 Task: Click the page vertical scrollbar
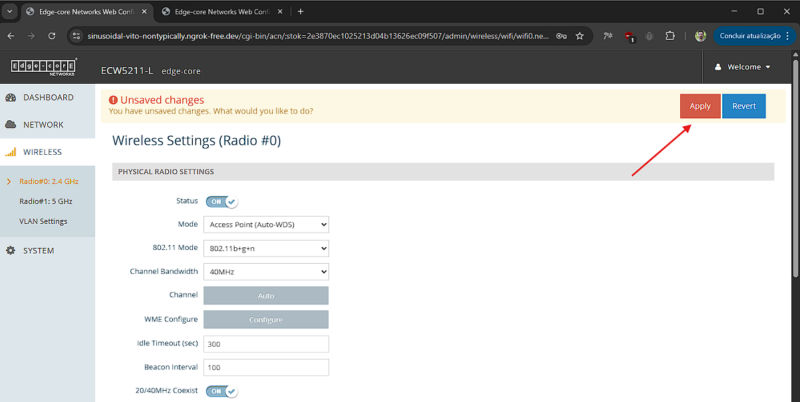coord(795,168)
